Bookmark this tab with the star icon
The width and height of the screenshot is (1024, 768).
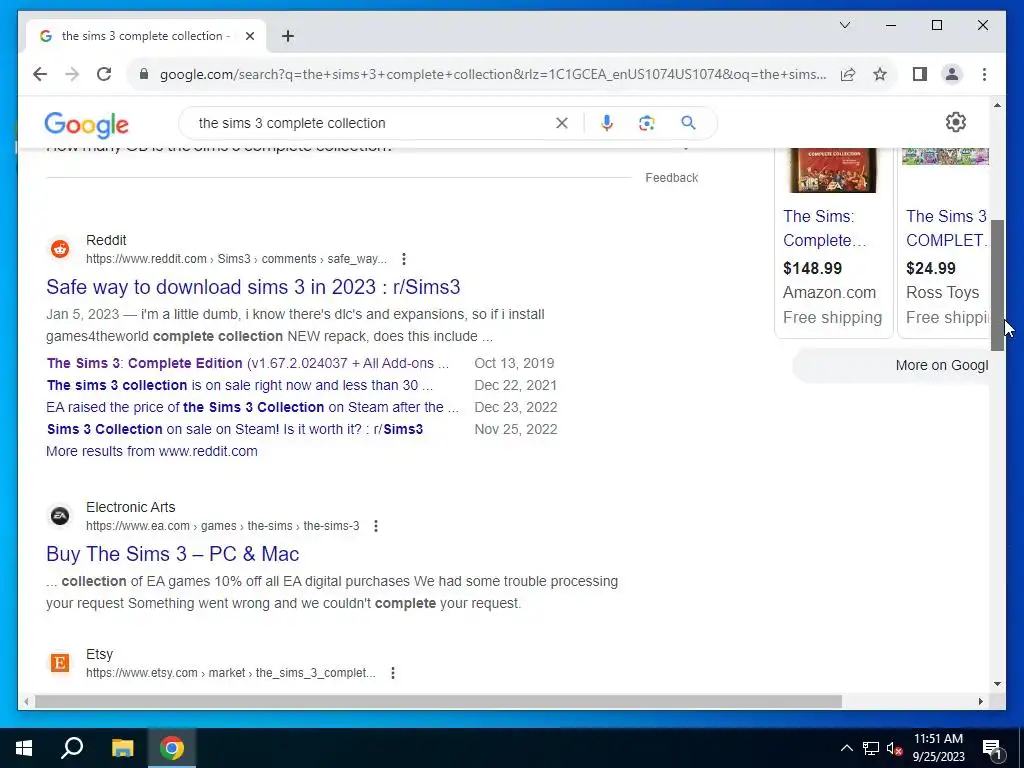point(880,74)
